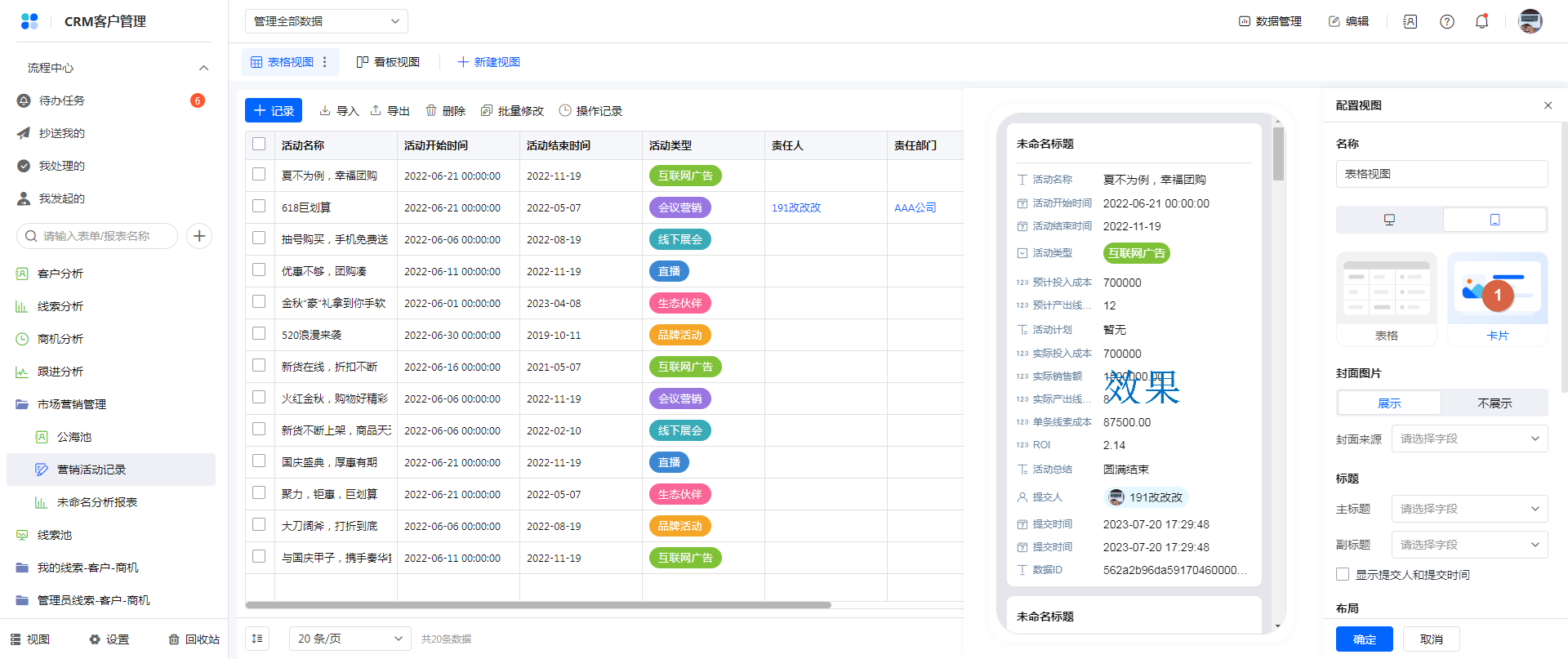Open the 封面来源 field dropdown
The image size is (1568, 659).
[x=1468, y=439]
